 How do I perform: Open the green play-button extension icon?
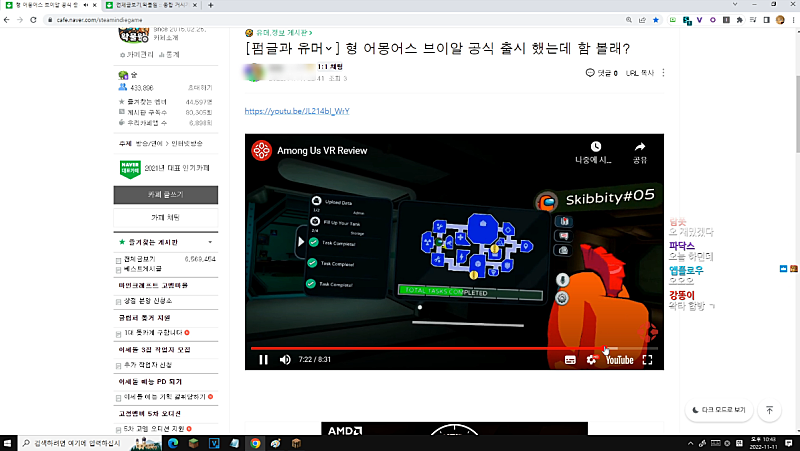coord(673,20)
